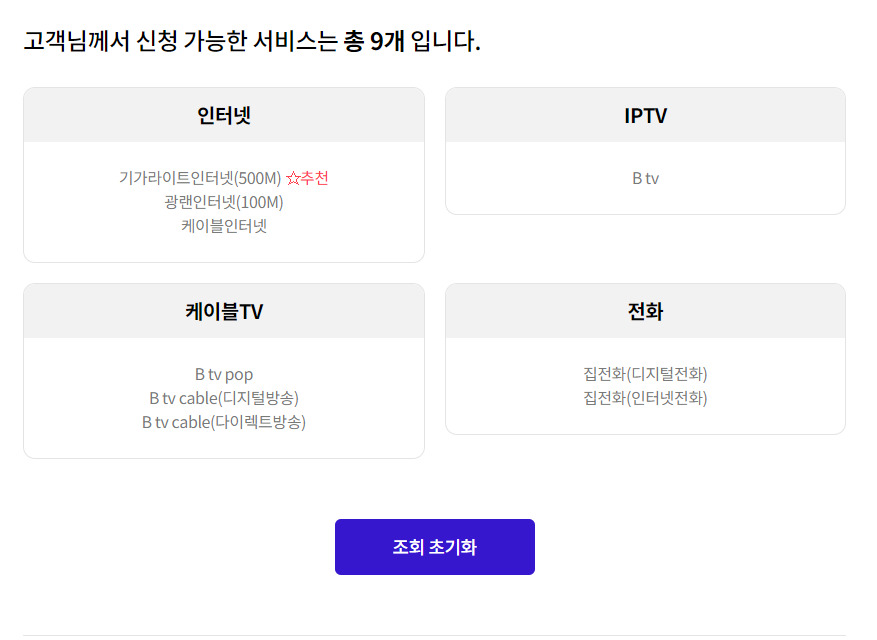Choose B tv pop service

tap(224, 374)
